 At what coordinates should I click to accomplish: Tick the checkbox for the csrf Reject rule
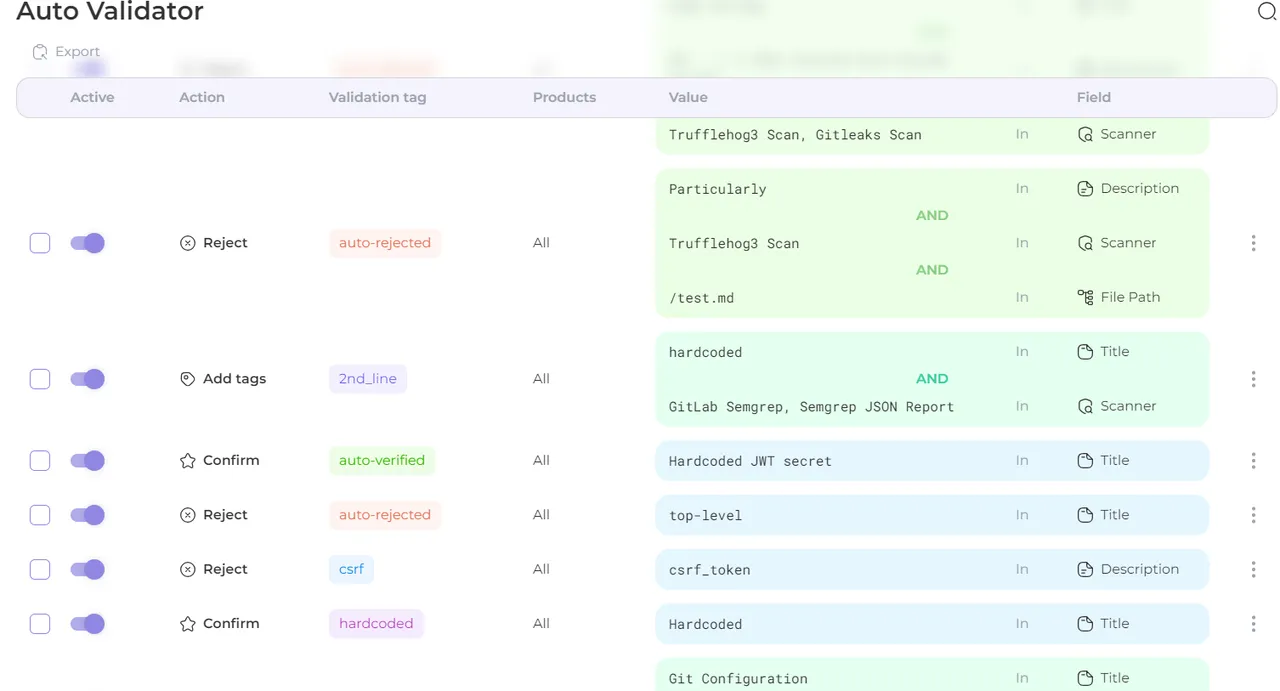coord(40,569)
